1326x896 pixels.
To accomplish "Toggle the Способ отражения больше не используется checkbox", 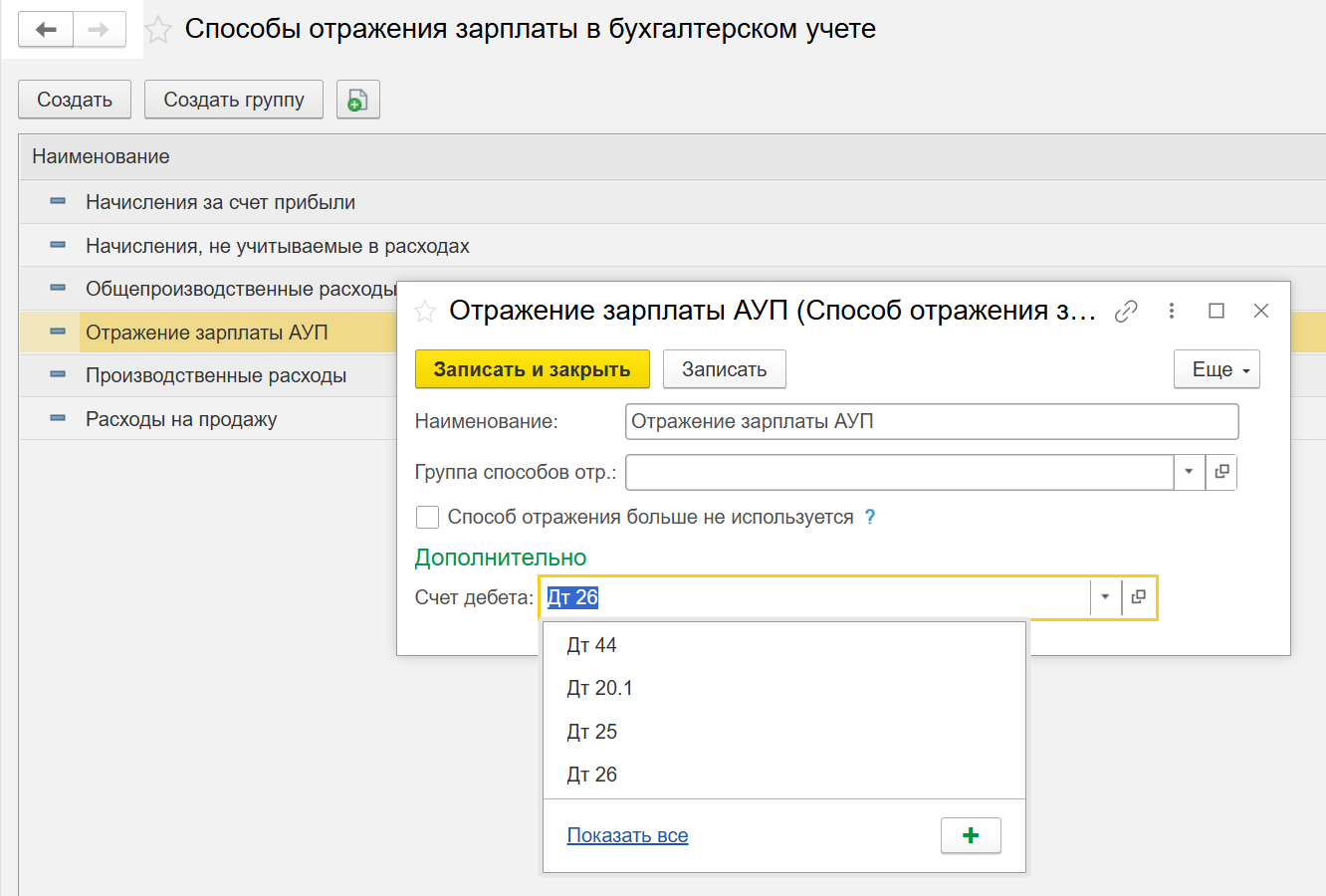I will click(x=427, y=517).
